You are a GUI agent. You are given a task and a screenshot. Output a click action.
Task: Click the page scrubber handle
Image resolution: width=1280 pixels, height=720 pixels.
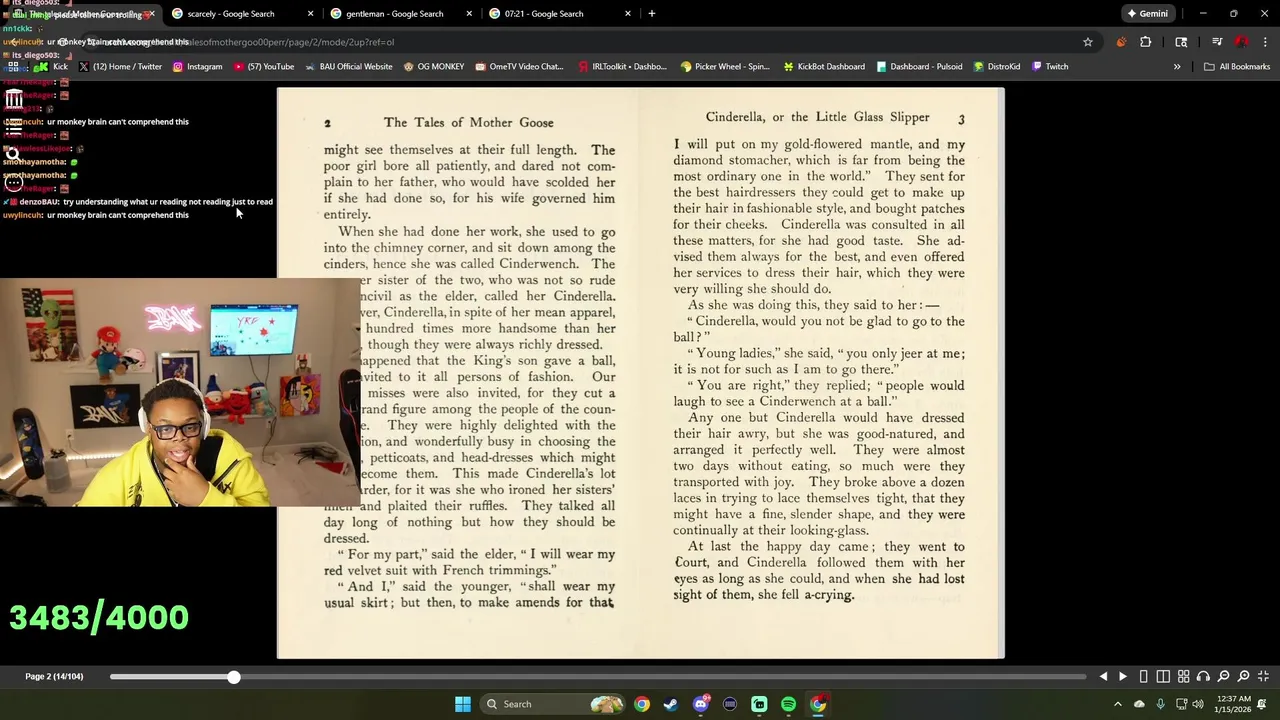click(233, 677)
